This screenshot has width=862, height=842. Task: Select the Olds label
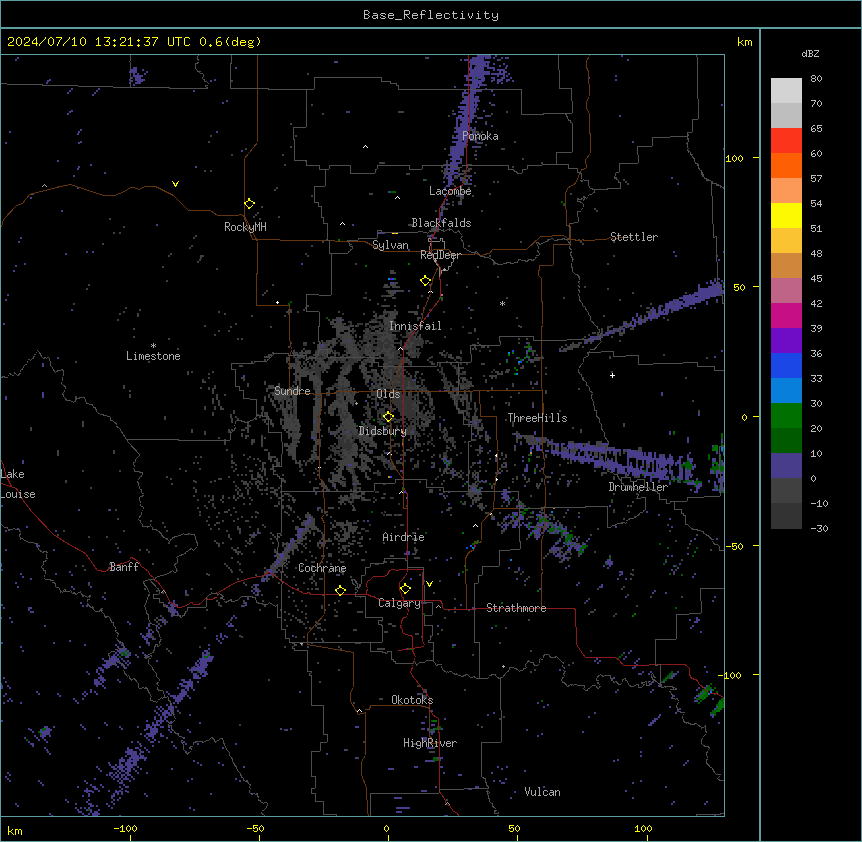click(x=388, y=394)
